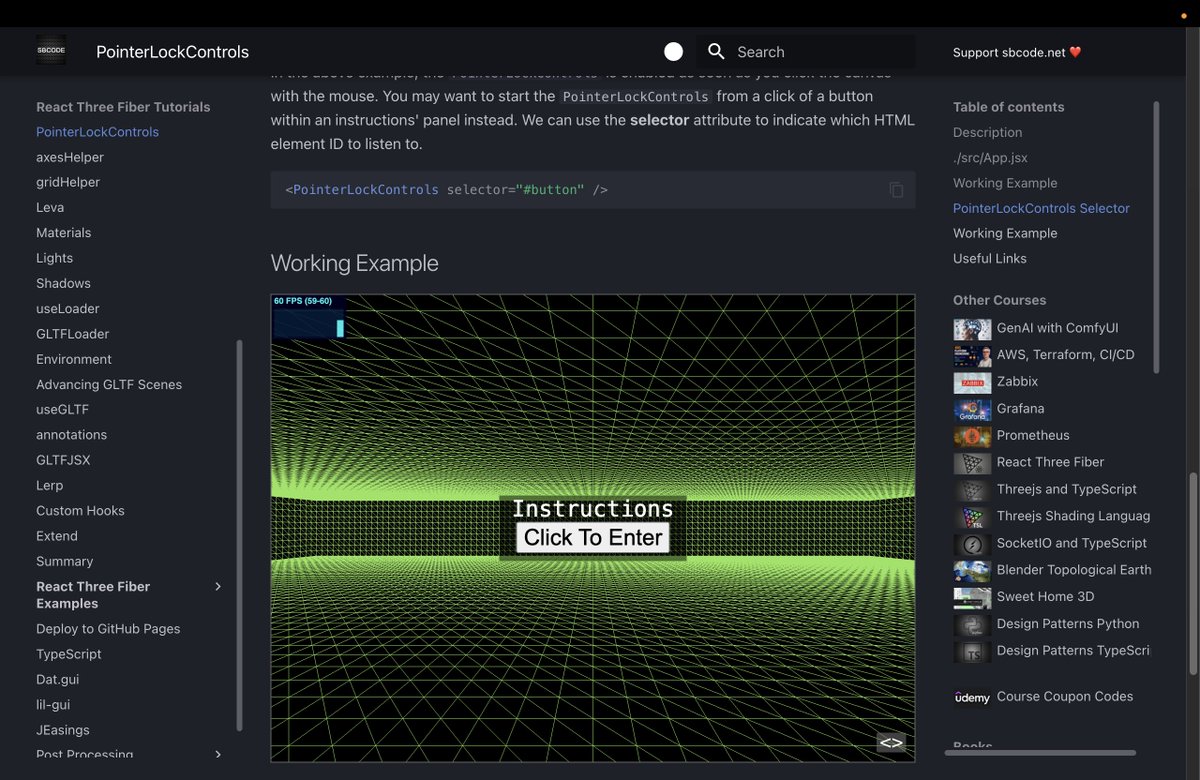Go to the TypeScript page

[x=69, y=654]
